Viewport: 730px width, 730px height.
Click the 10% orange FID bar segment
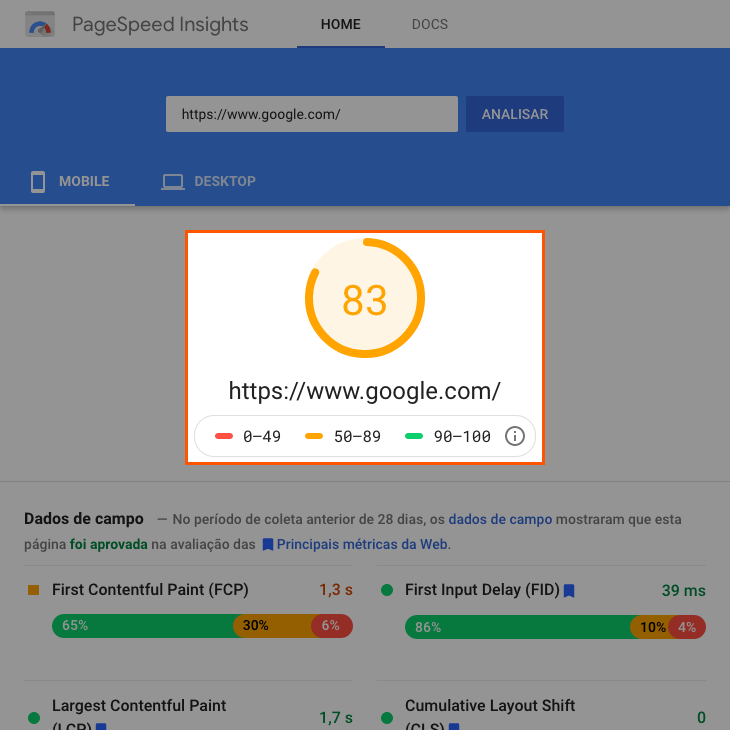(x=650, y=627)
